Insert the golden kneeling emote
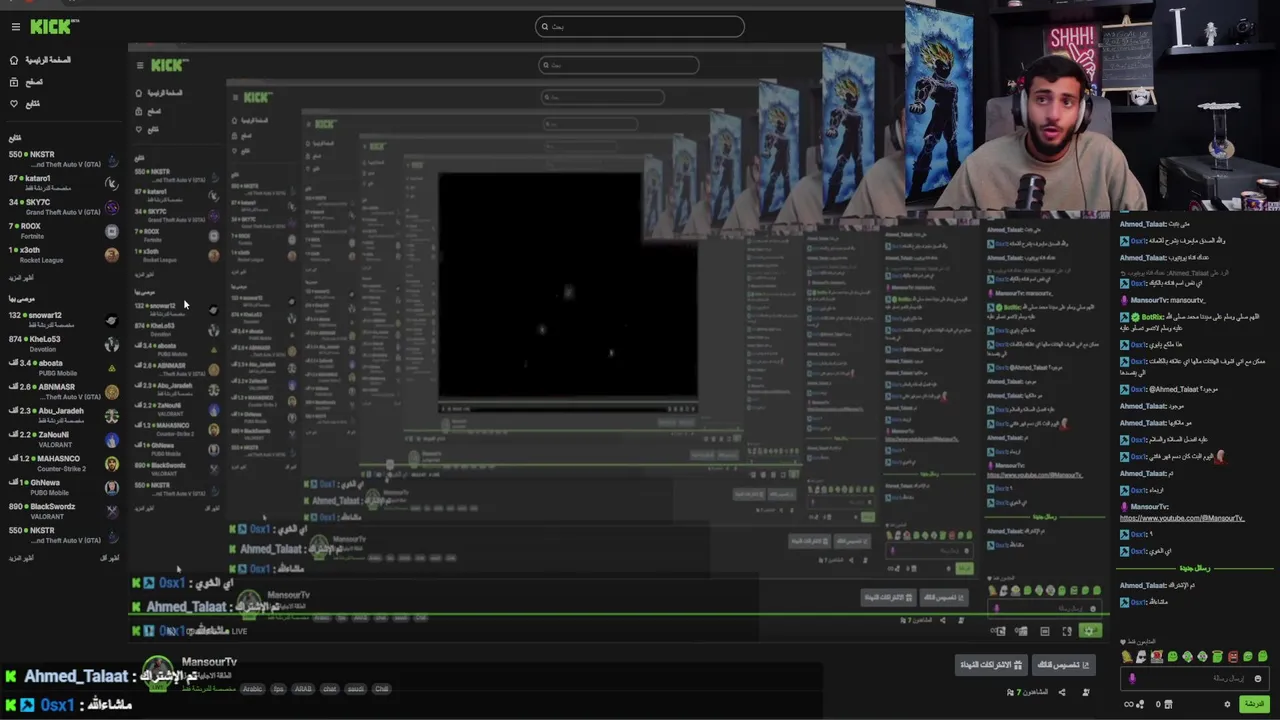 pyautogui.click(x=1127, y=657)
